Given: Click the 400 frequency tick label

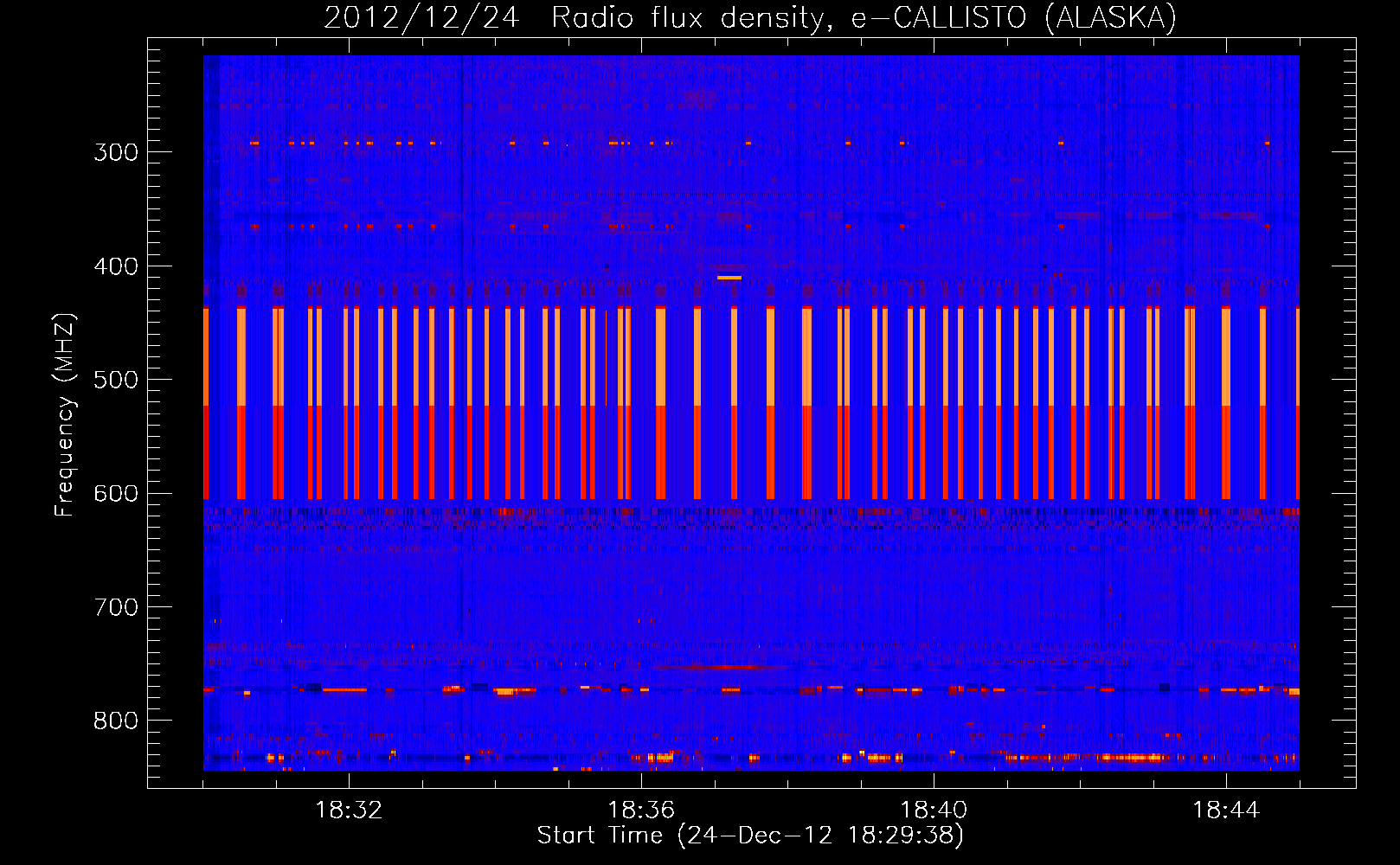Looking at the screenshot, I should (x=116, y=266).
